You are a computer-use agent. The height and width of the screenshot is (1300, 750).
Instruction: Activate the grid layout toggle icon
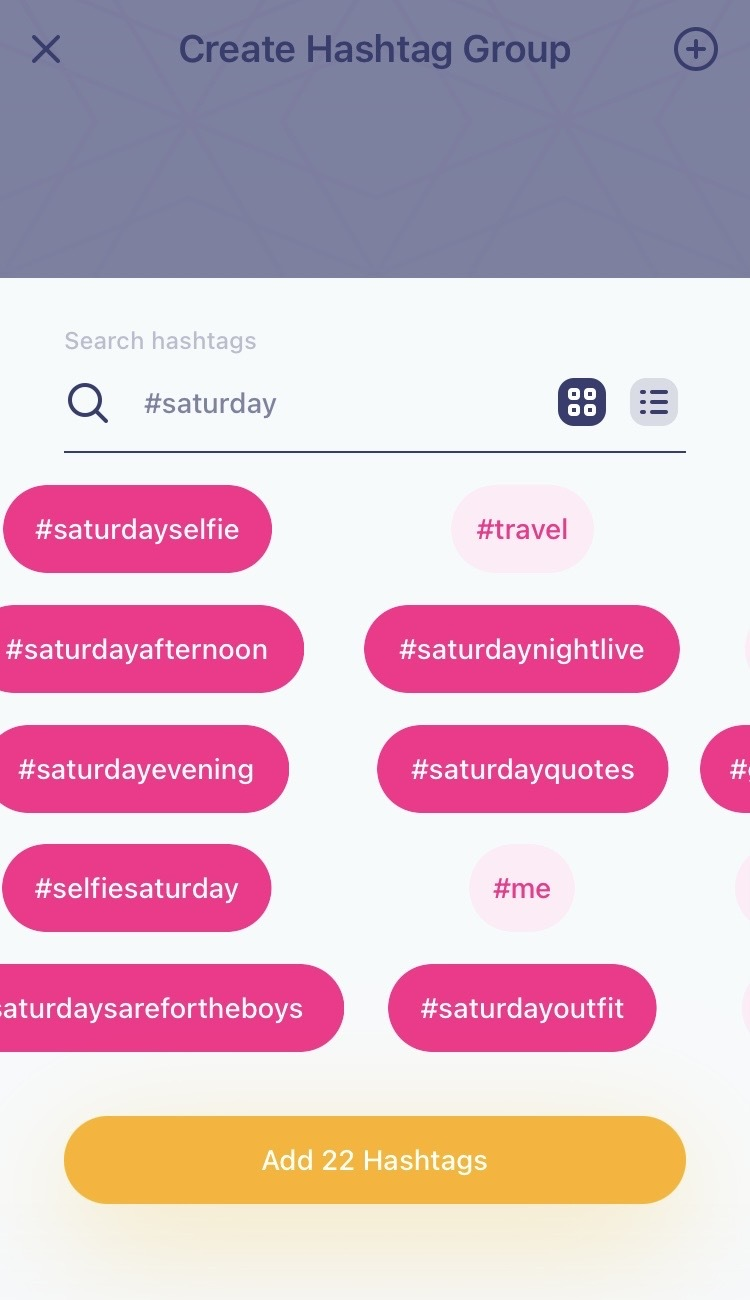[582, 402]
